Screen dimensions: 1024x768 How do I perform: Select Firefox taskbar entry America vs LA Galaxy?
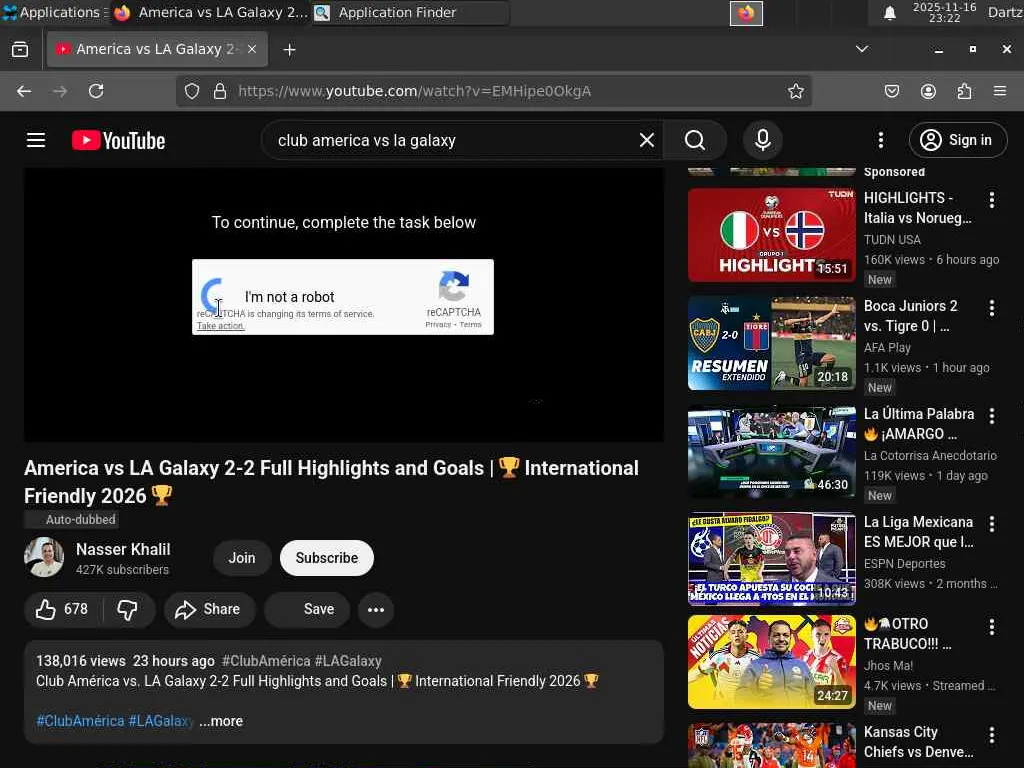point(210,12)
